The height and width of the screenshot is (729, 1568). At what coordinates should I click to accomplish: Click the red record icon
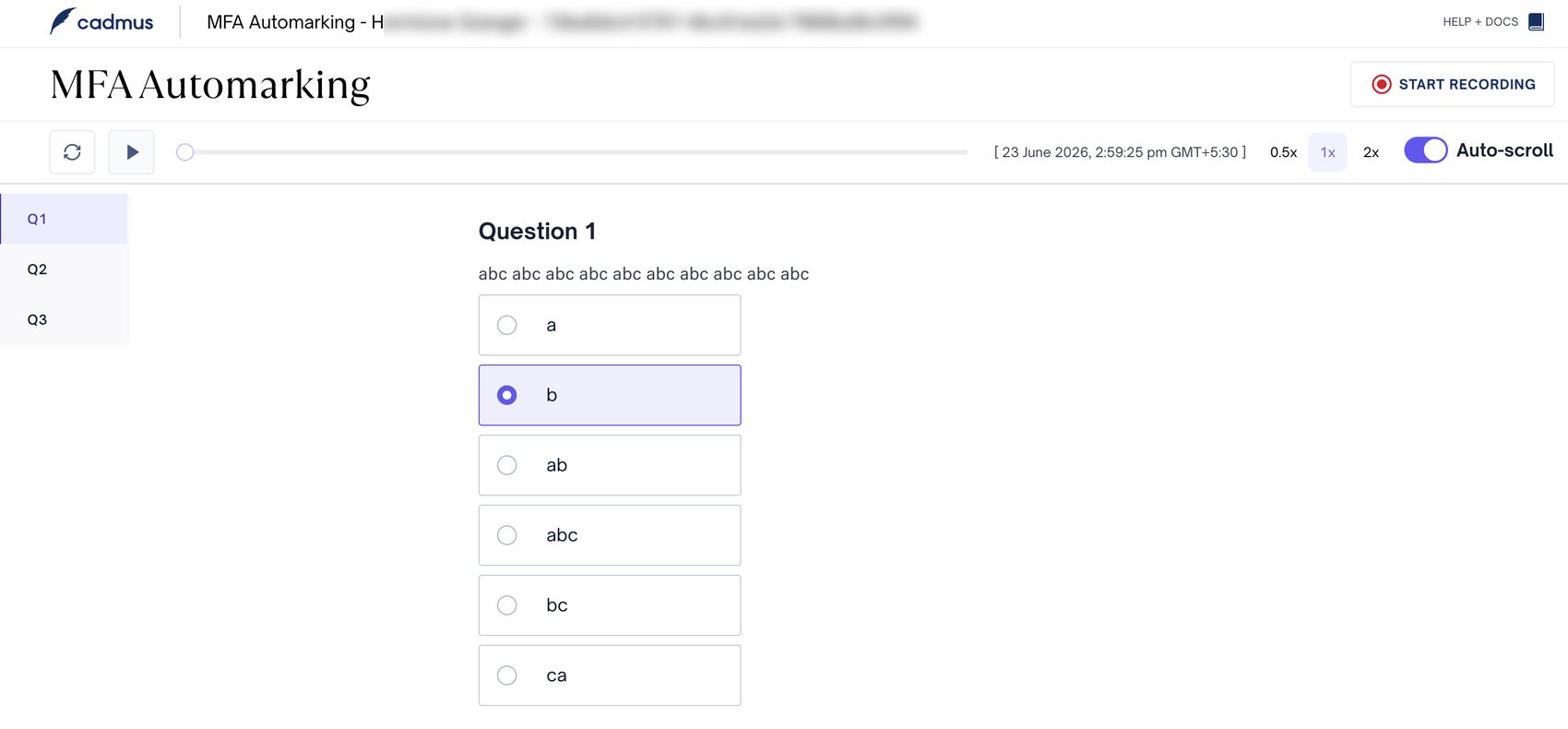tap(1381, 84)
